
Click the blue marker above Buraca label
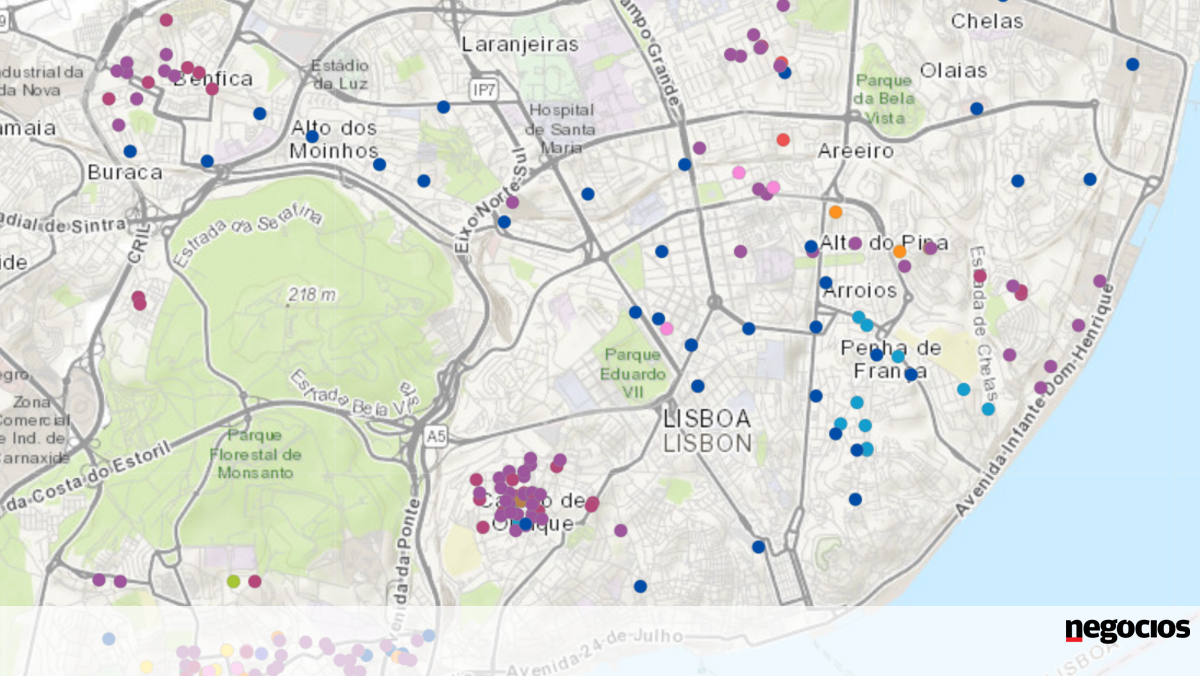(x=130, y=151)
